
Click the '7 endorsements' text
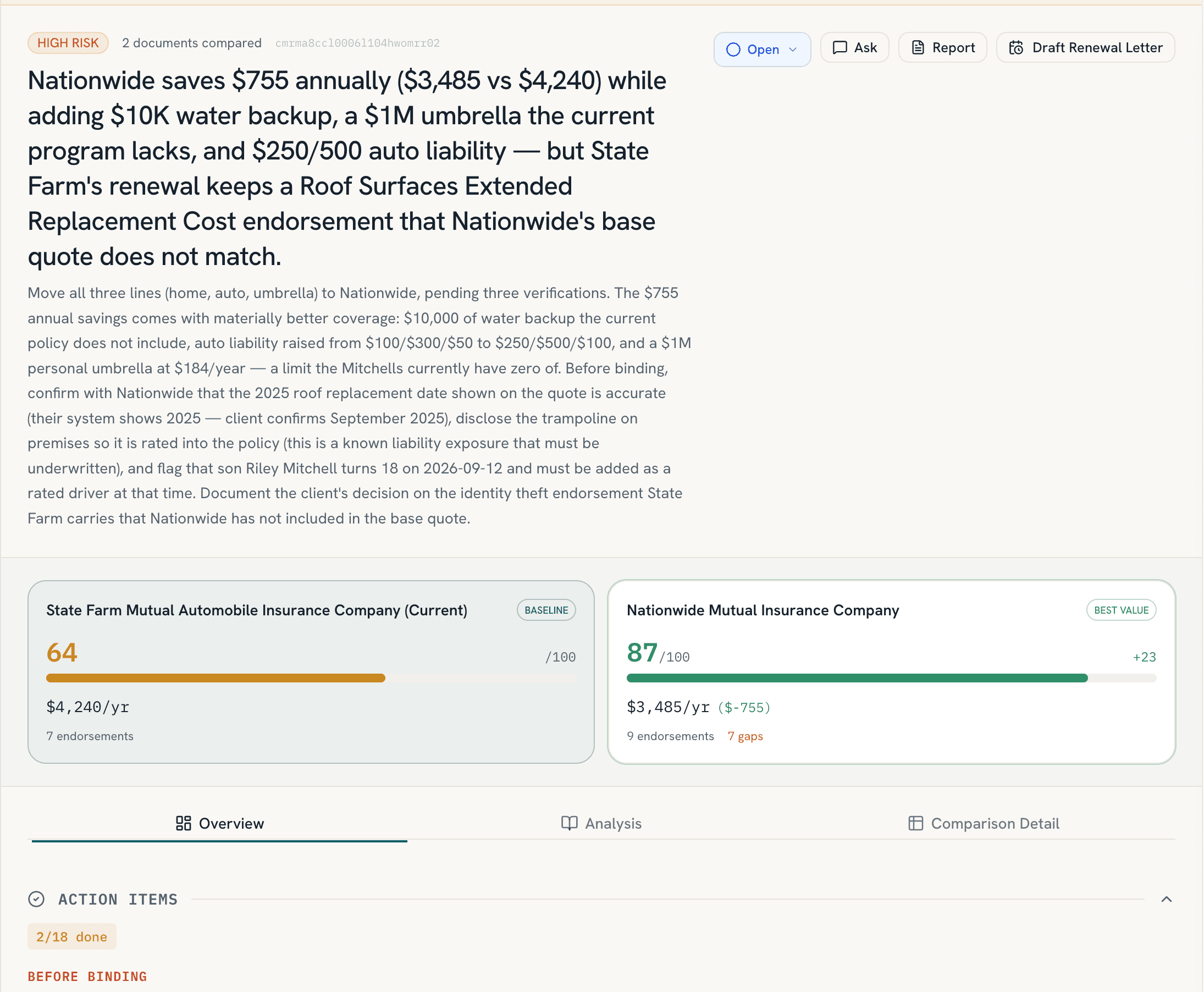tap(90, 736)
